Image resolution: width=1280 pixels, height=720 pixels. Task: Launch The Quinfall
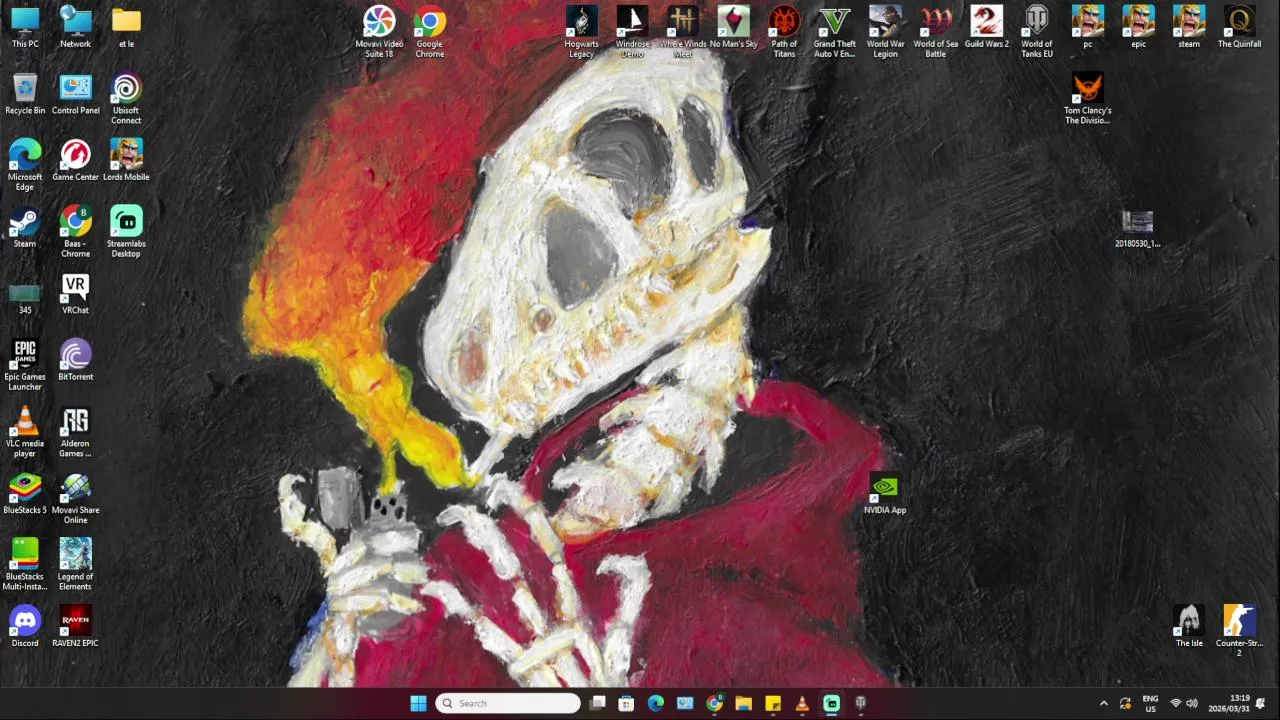(x=1239, y=27)
